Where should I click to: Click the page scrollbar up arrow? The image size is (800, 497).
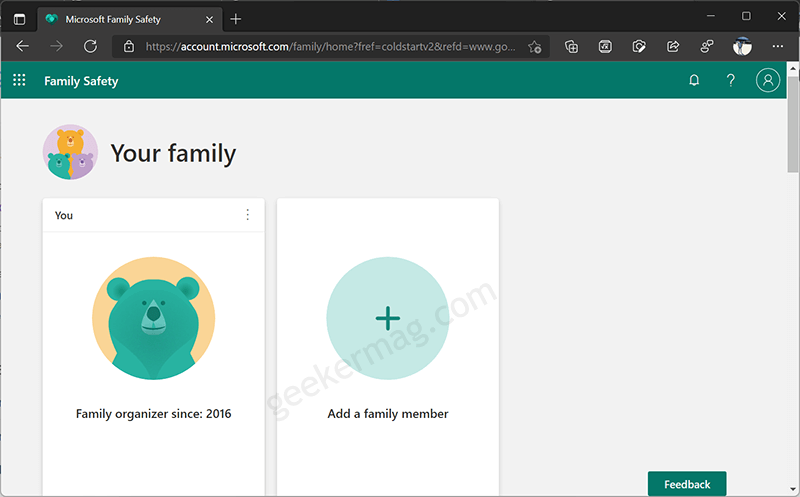coord(793,68)
